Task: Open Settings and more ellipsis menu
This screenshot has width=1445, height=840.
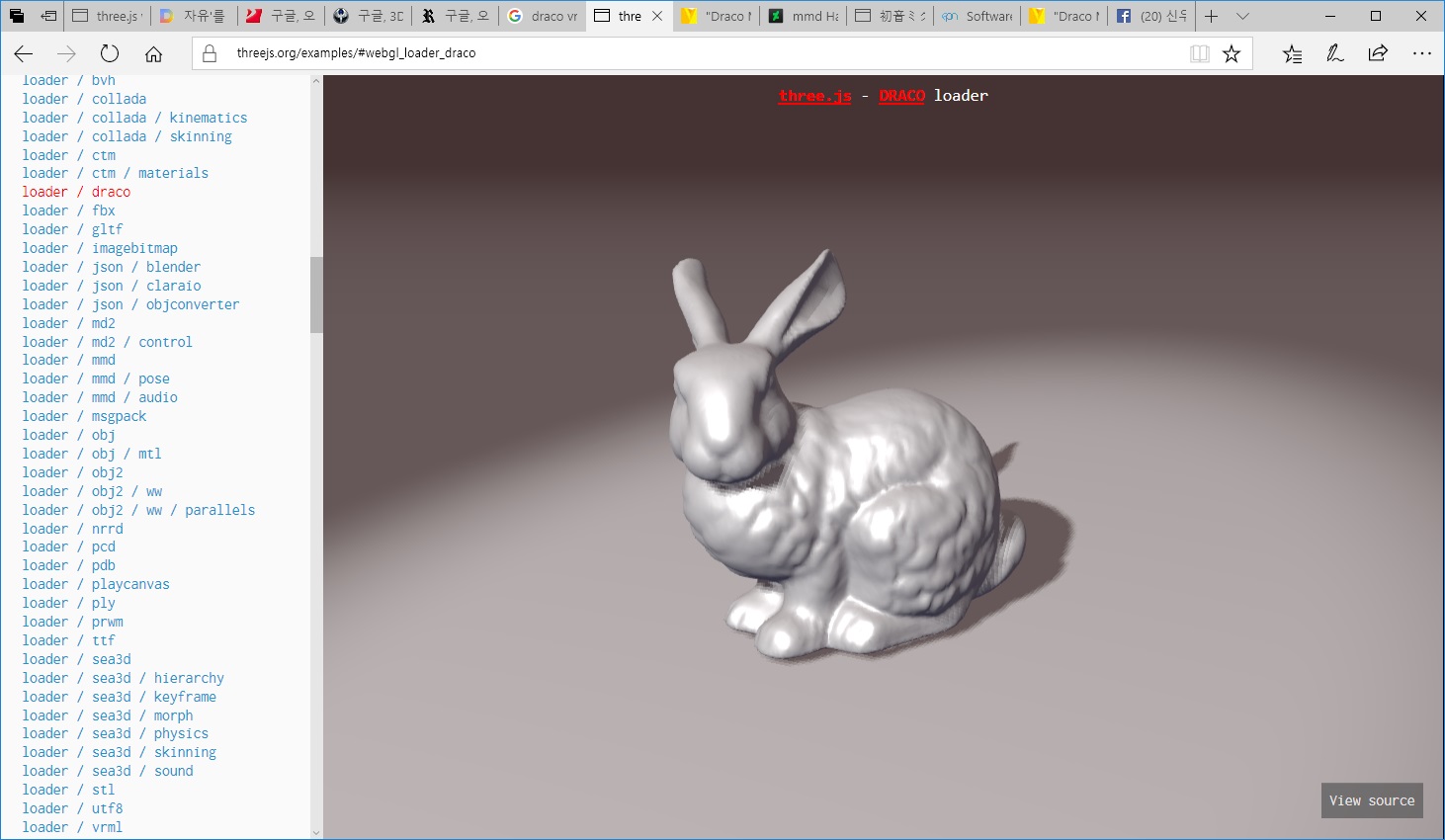Action: [x=1421, y=54]
